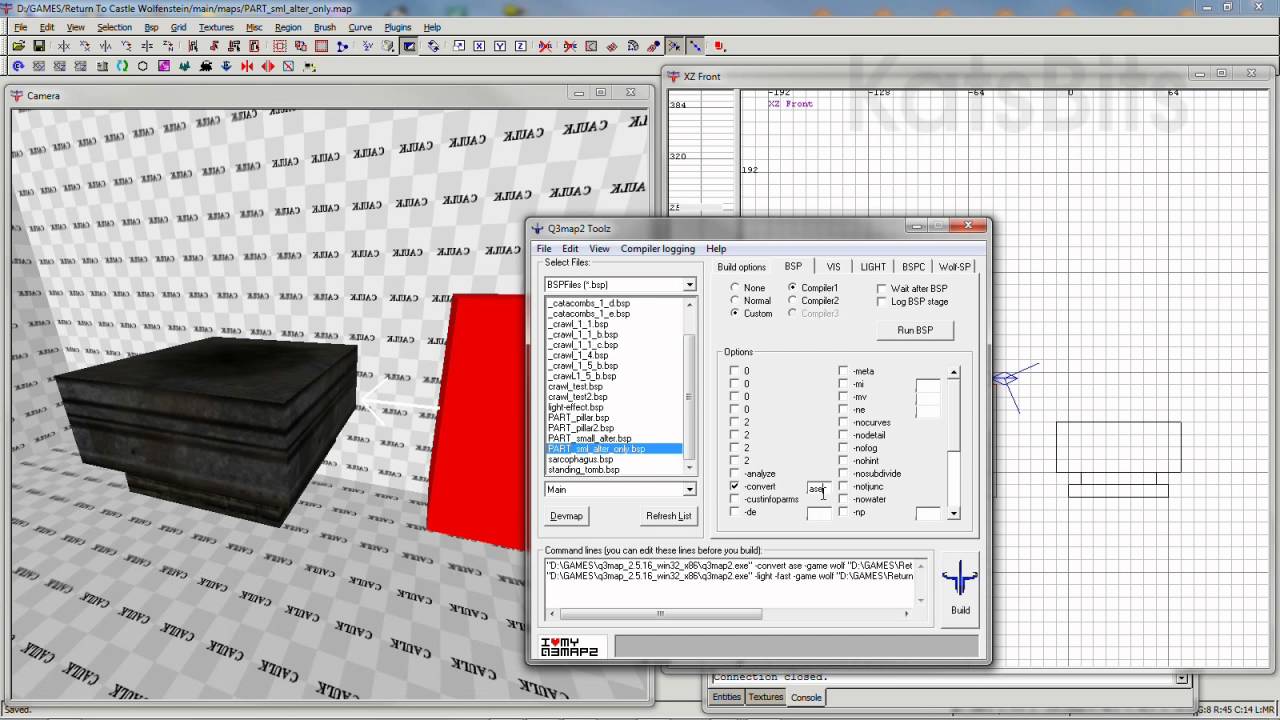The image size is (1280, 720).
Task: Activate the Clipper tool icon
Action: pos(342,46)
